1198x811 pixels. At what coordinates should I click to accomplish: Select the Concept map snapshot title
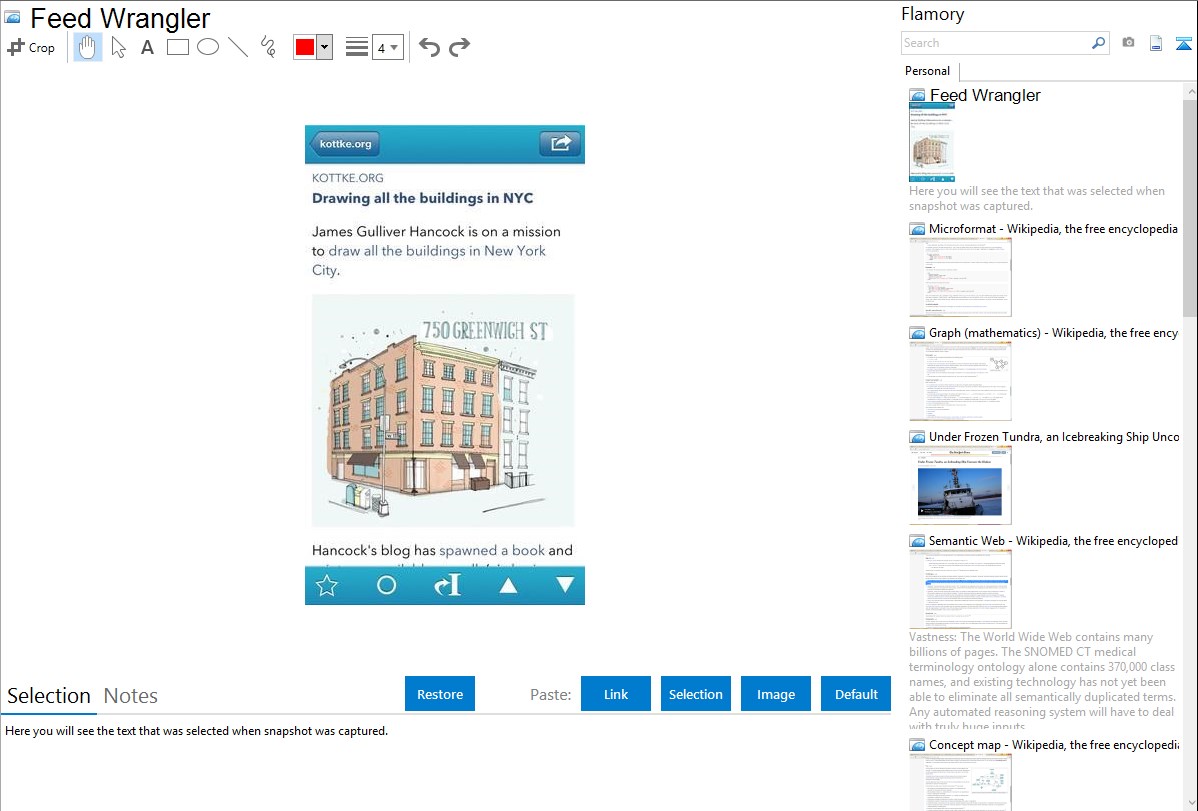[1054, 744]
